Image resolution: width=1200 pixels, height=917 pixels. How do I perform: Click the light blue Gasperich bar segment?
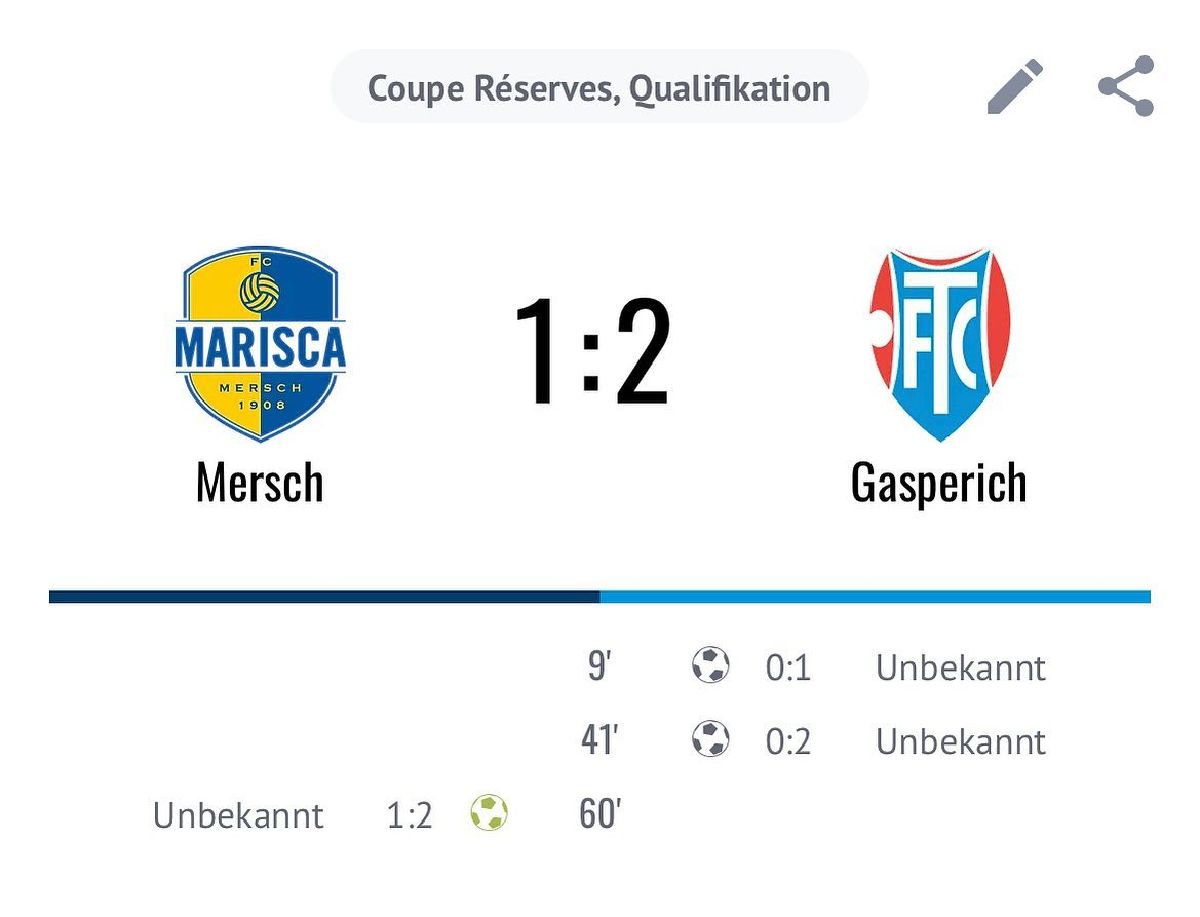click(x=875, y=596)
